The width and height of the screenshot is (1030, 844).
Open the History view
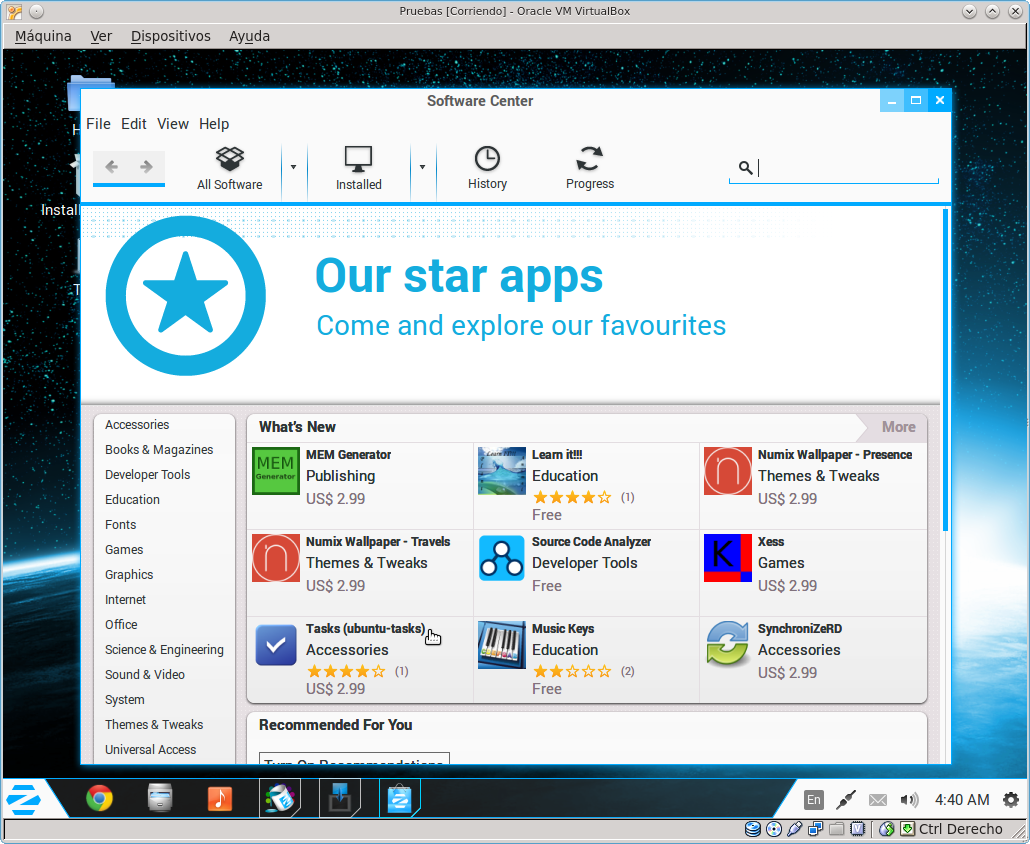click(487, 168)
